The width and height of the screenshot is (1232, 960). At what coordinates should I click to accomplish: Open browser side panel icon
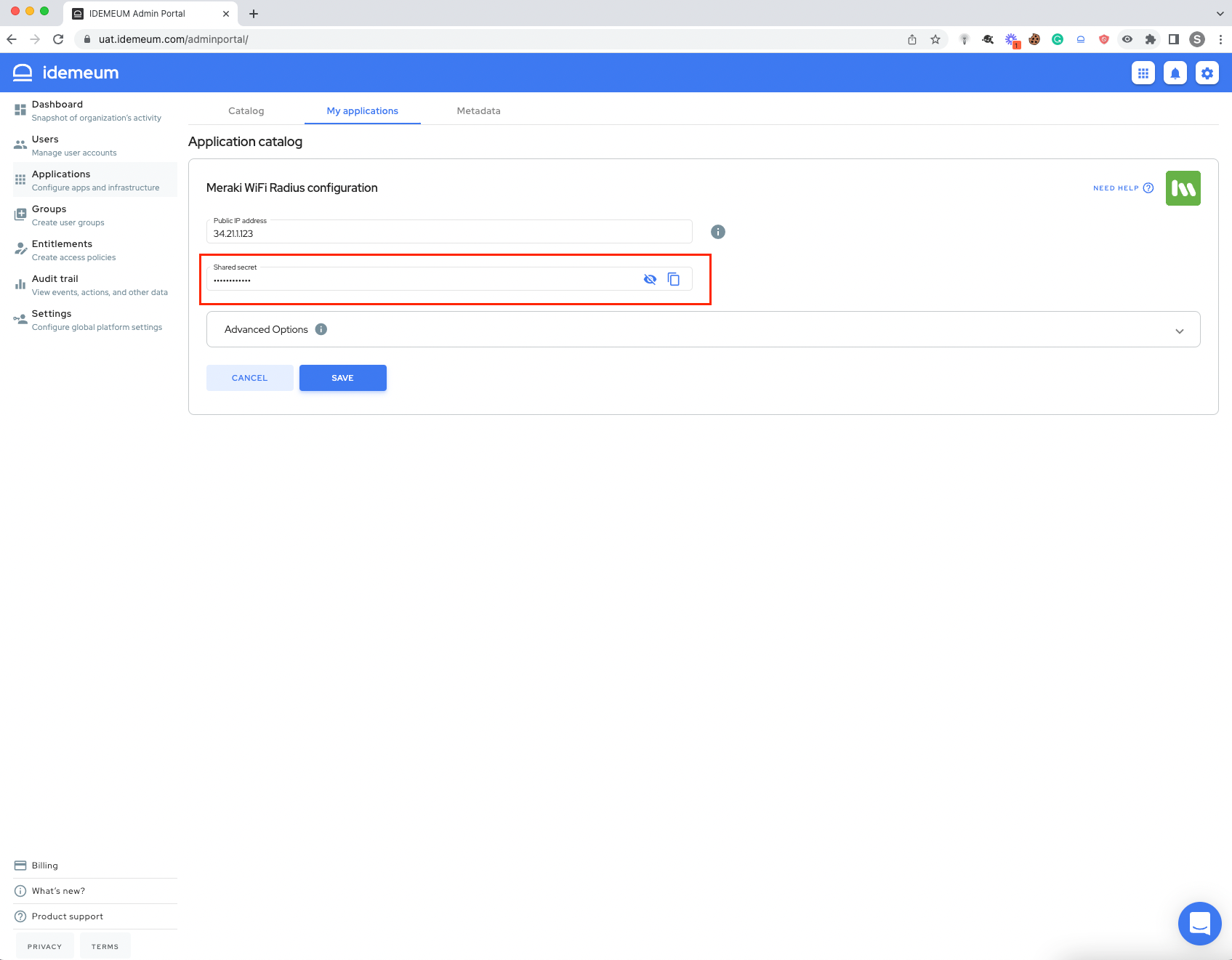(x=1174, y=39)
